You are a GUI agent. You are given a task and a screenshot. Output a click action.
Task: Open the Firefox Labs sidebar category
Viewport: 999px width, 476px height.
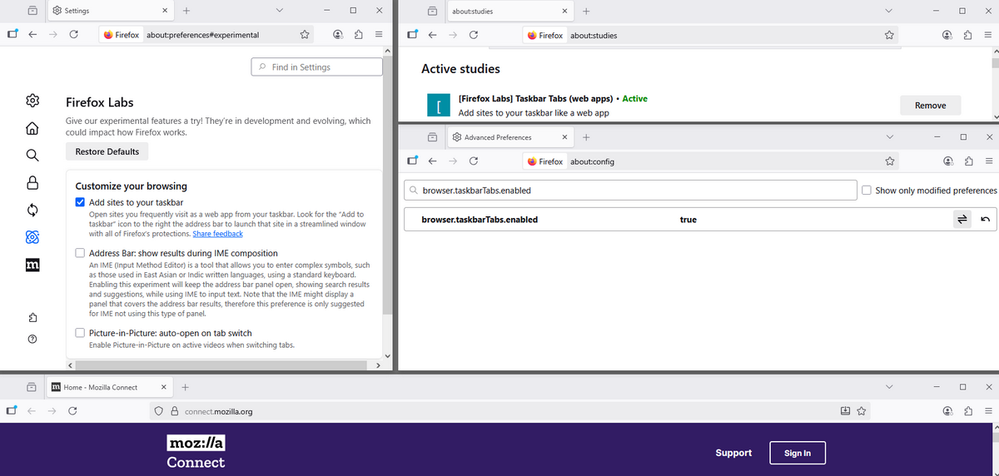tap(33, 237)
